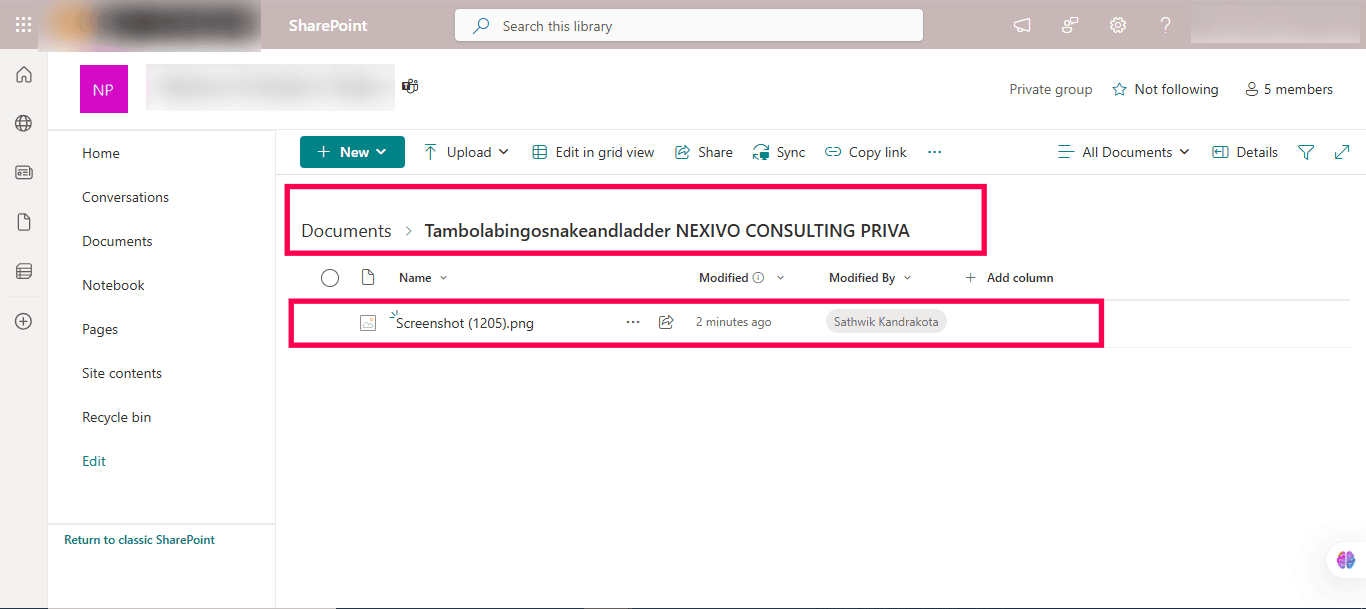Click the filter funnel icon
Screen dimensions: 1366x609
1306,152
